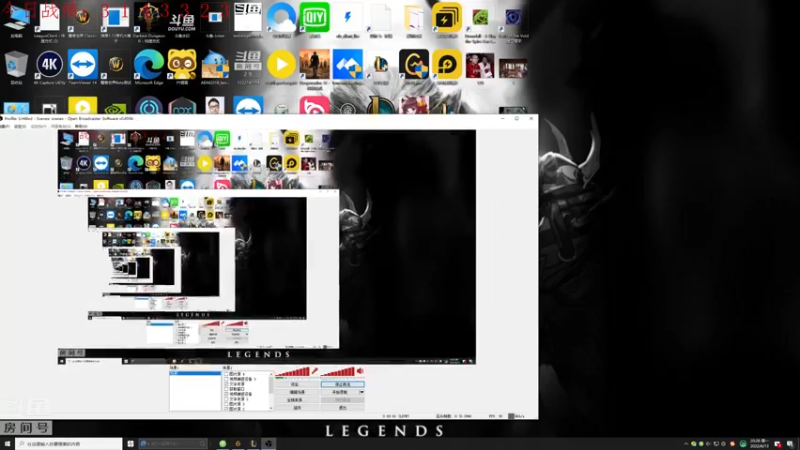Toggle the 图片源 6 source checkbox
The height and width of the screenshot is (450, 800).
click(x=227, y=374)
